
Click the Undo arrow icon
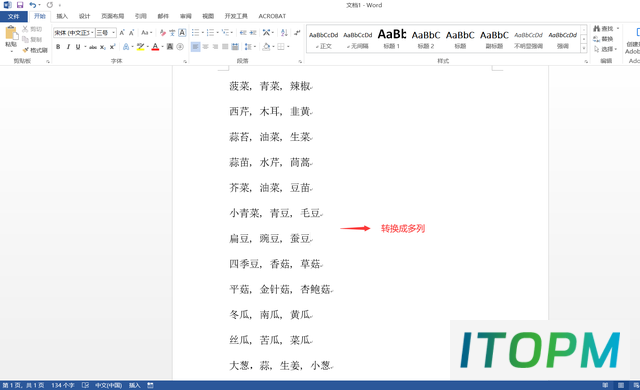(33, 5)
